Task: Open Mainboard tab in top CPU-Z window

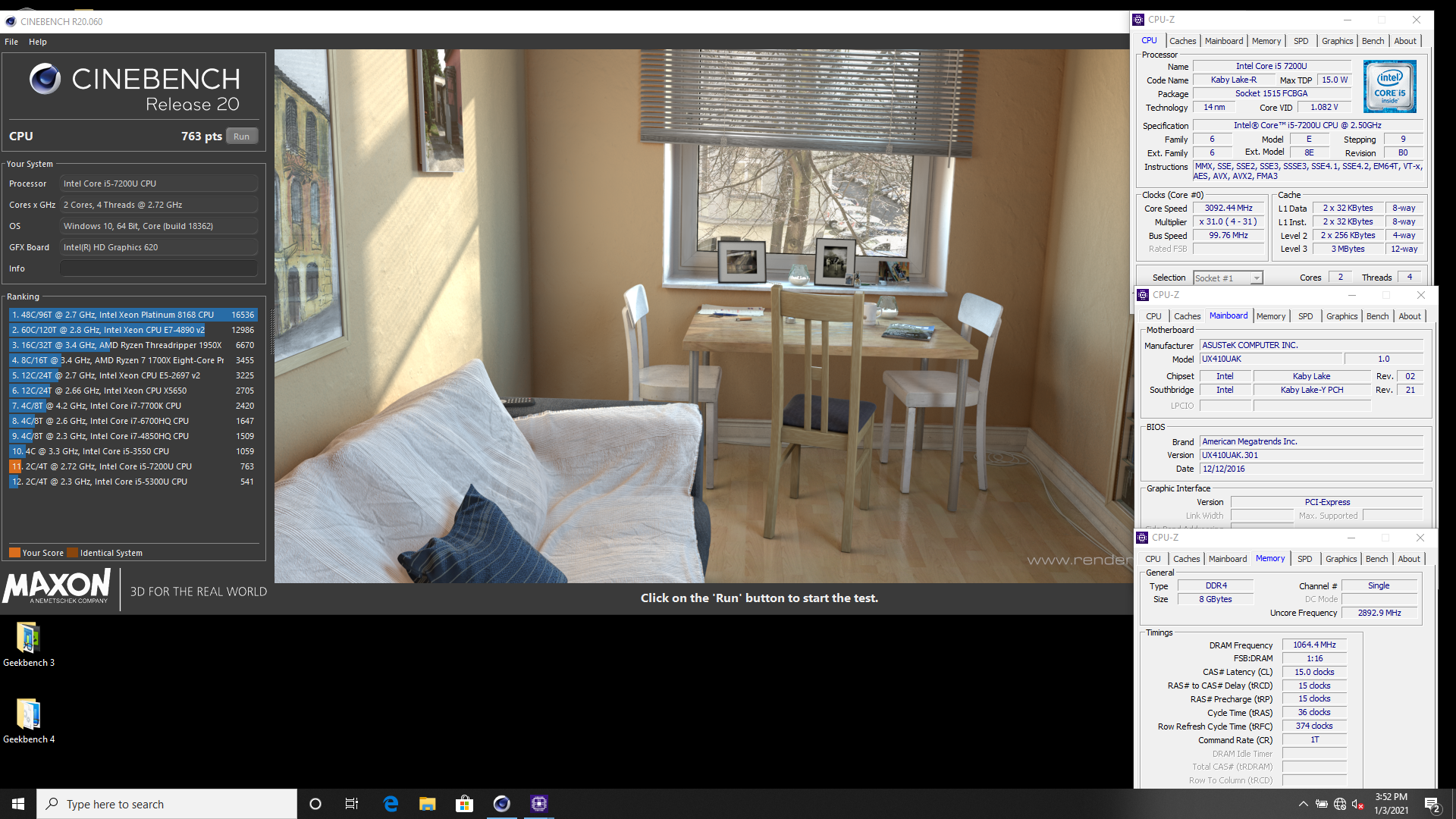Action: point(1224,41)
